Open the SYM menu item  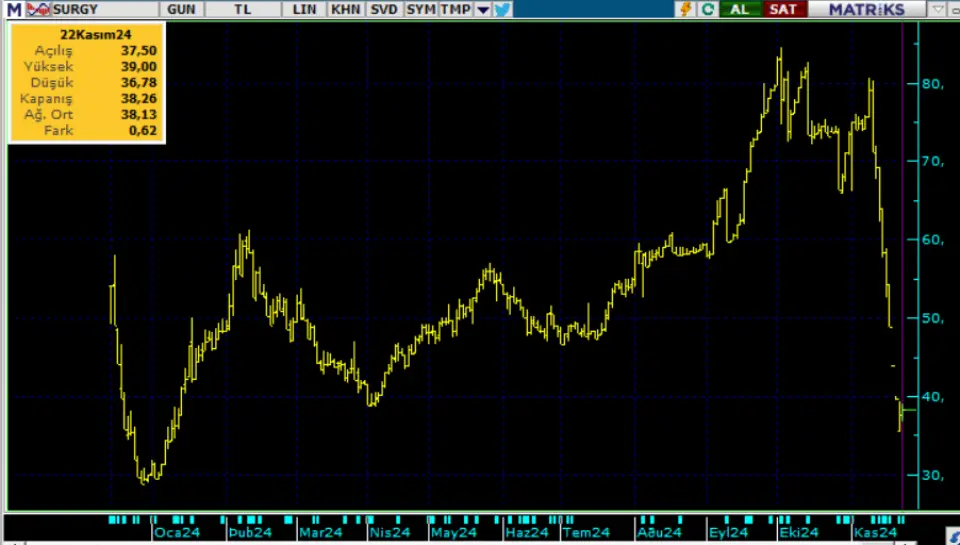tap(420, 9)
